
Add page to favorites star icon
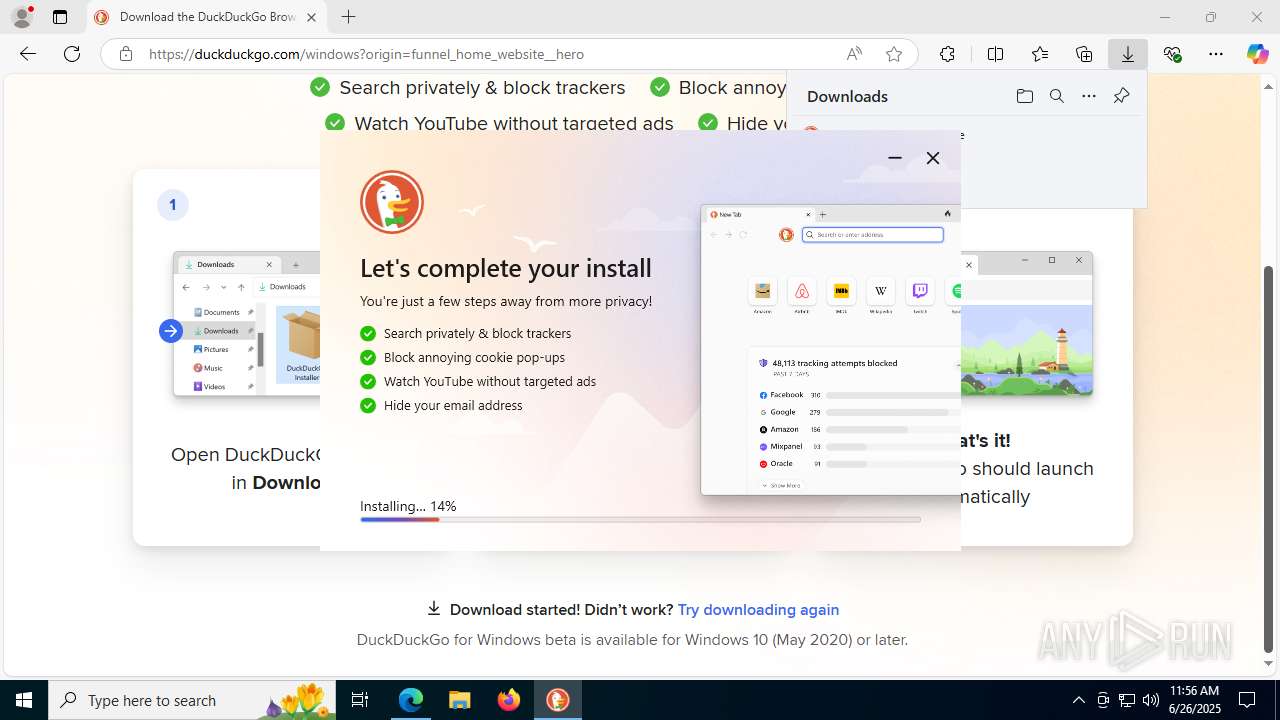894,54
